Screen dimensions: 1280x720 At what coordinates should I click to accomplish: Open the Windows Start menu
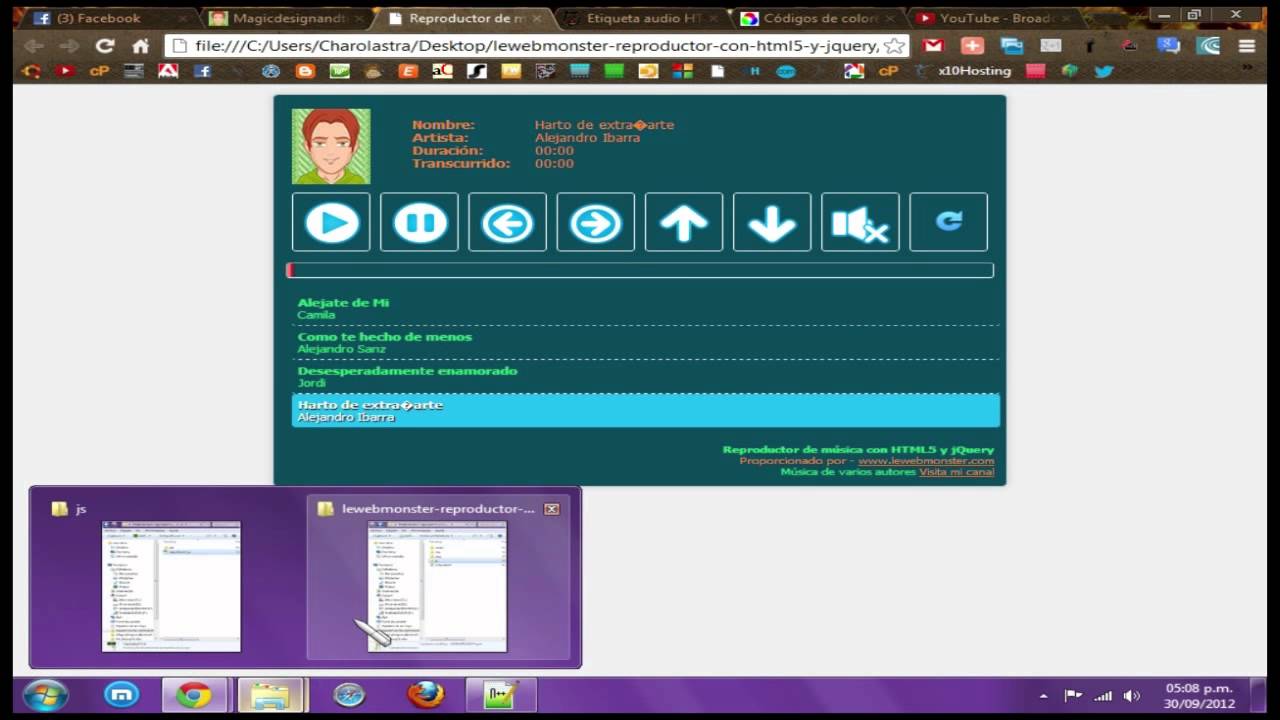45,695
